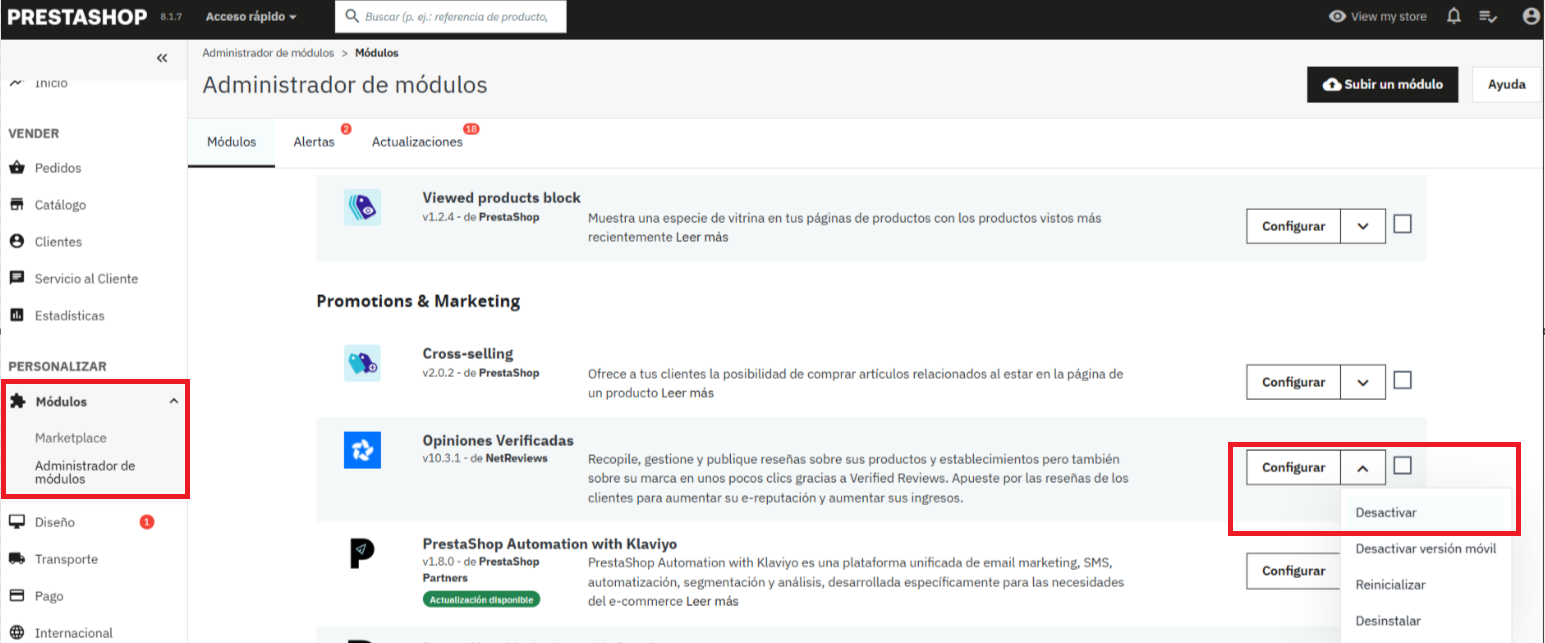
Task: Tick the Opiniones Verificadas checkbox
Action: 1402,465
